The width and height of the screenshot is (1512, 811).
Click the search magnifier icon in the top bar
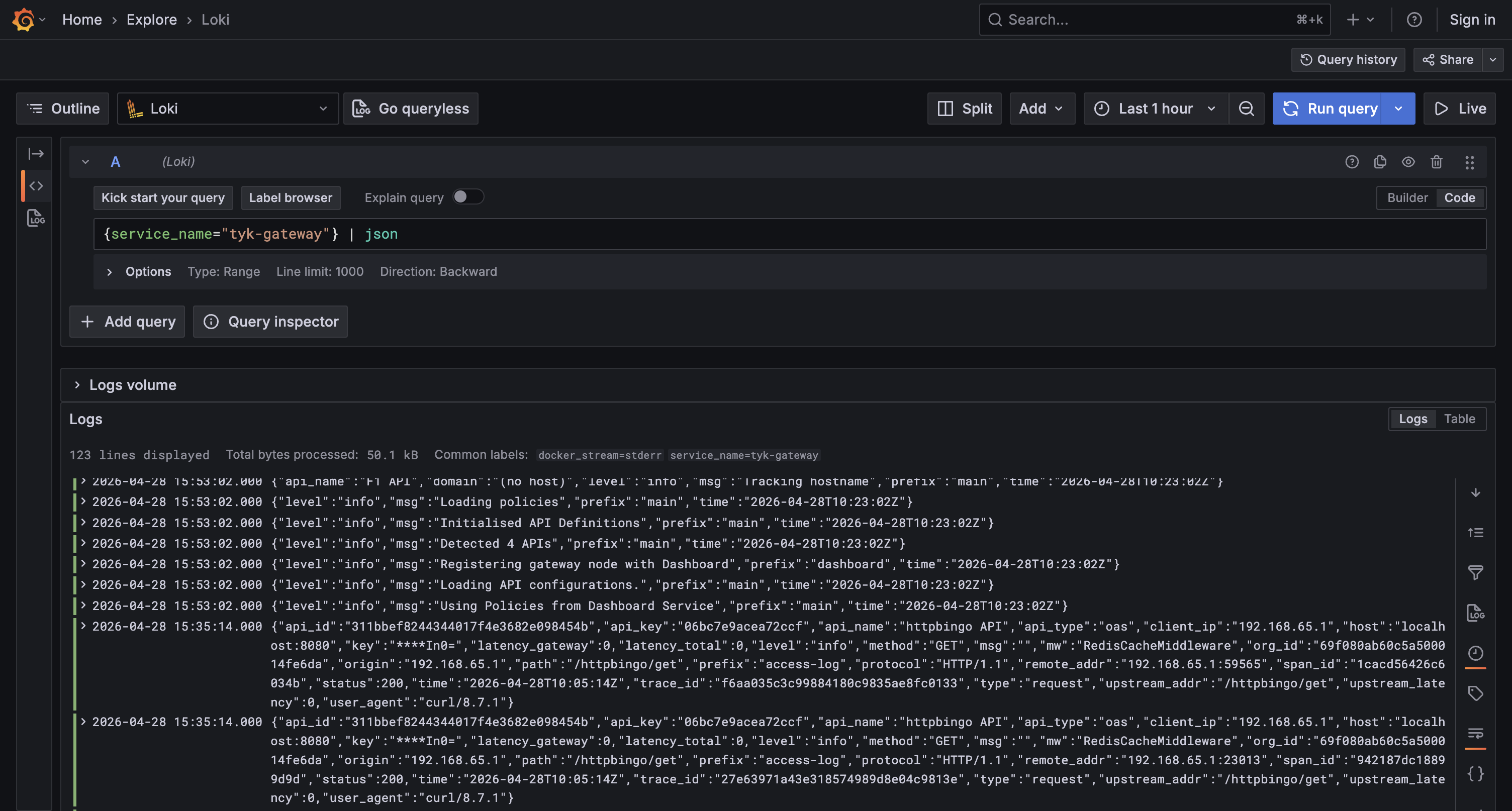994,20
